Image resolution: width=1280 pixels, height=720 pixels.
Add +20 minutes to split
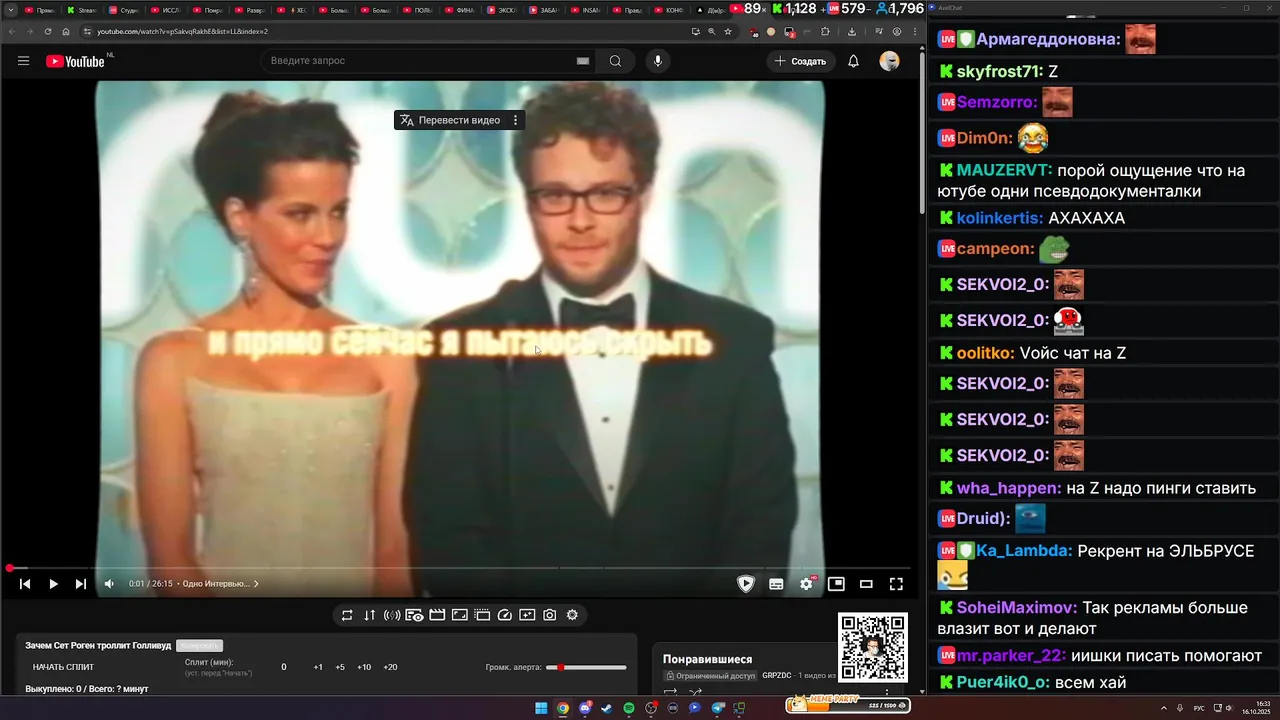390,667
